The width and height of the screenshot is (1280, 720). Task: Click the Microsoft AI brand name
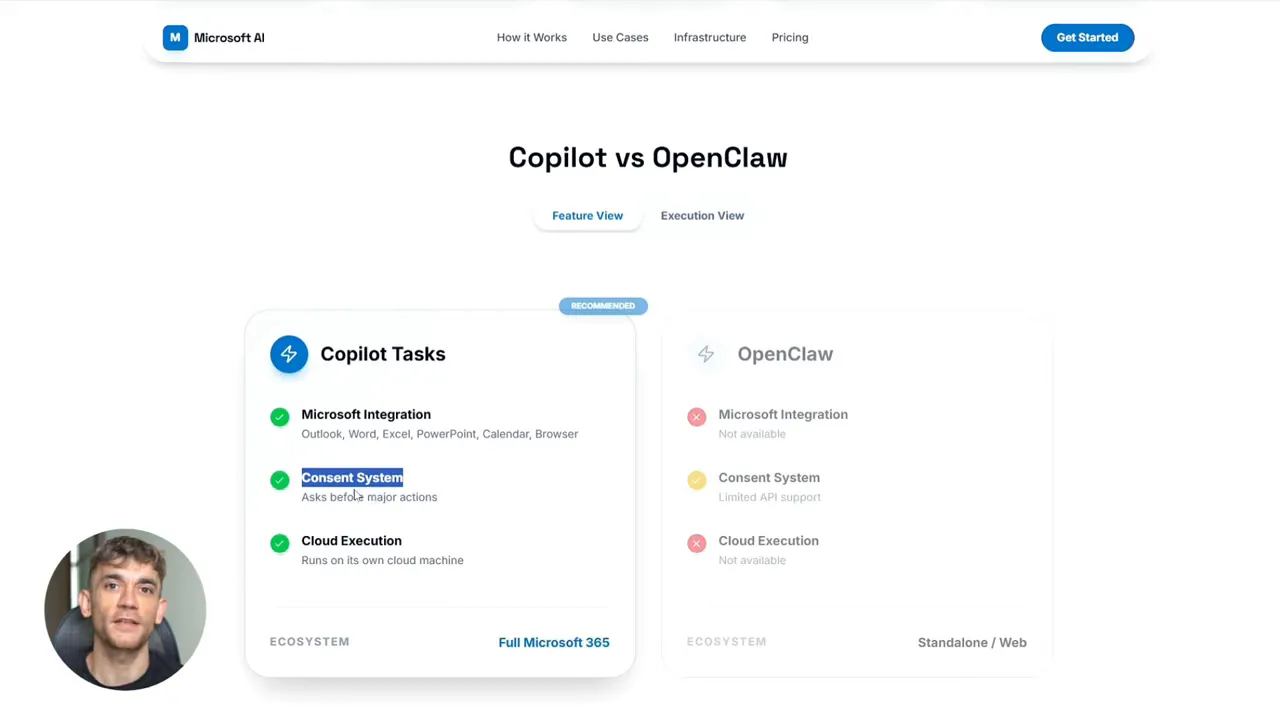pyautogui.click(x=229, y=38)
